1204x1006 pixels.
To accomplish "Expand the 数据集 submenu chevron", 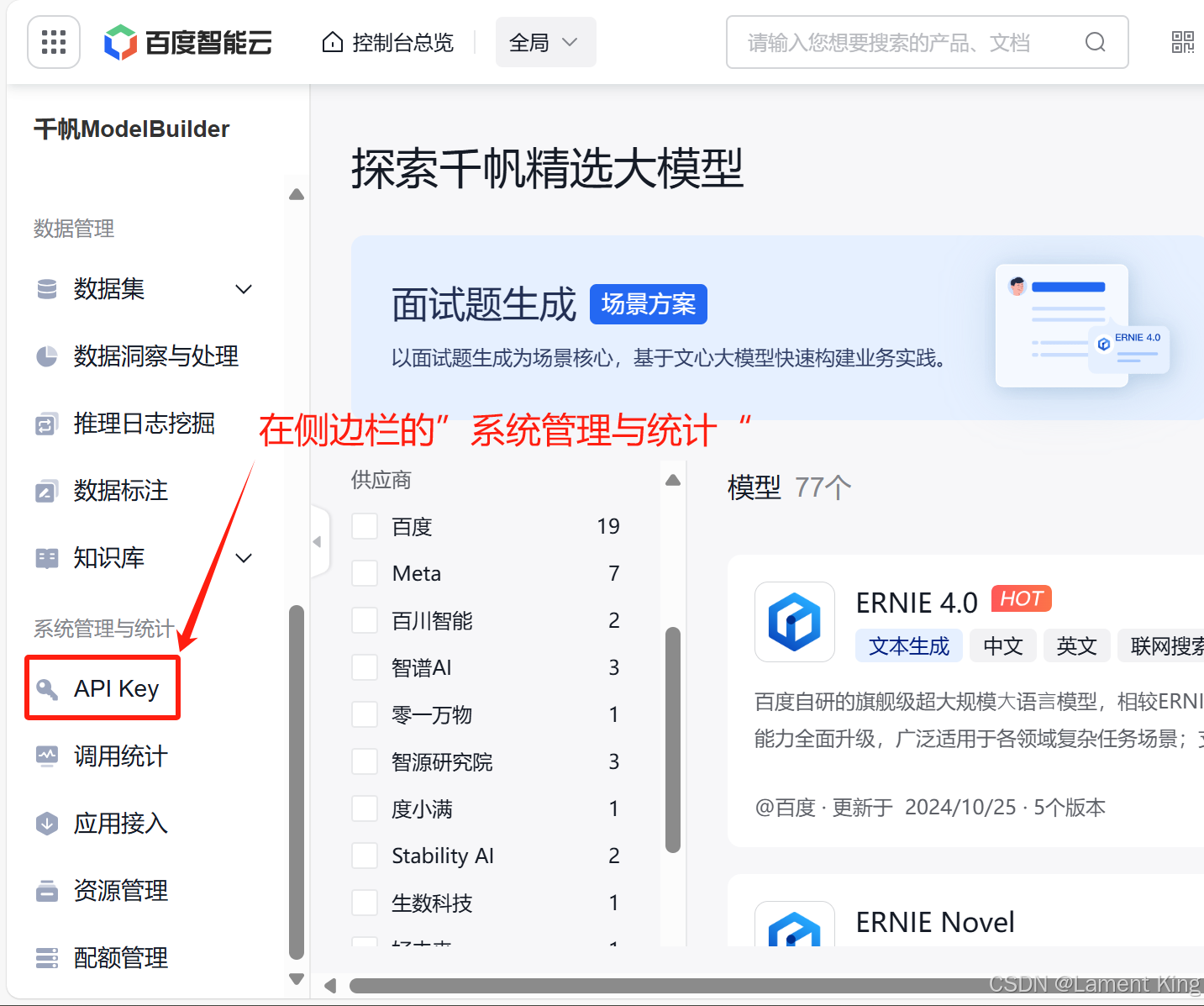I will click(244, 289).
